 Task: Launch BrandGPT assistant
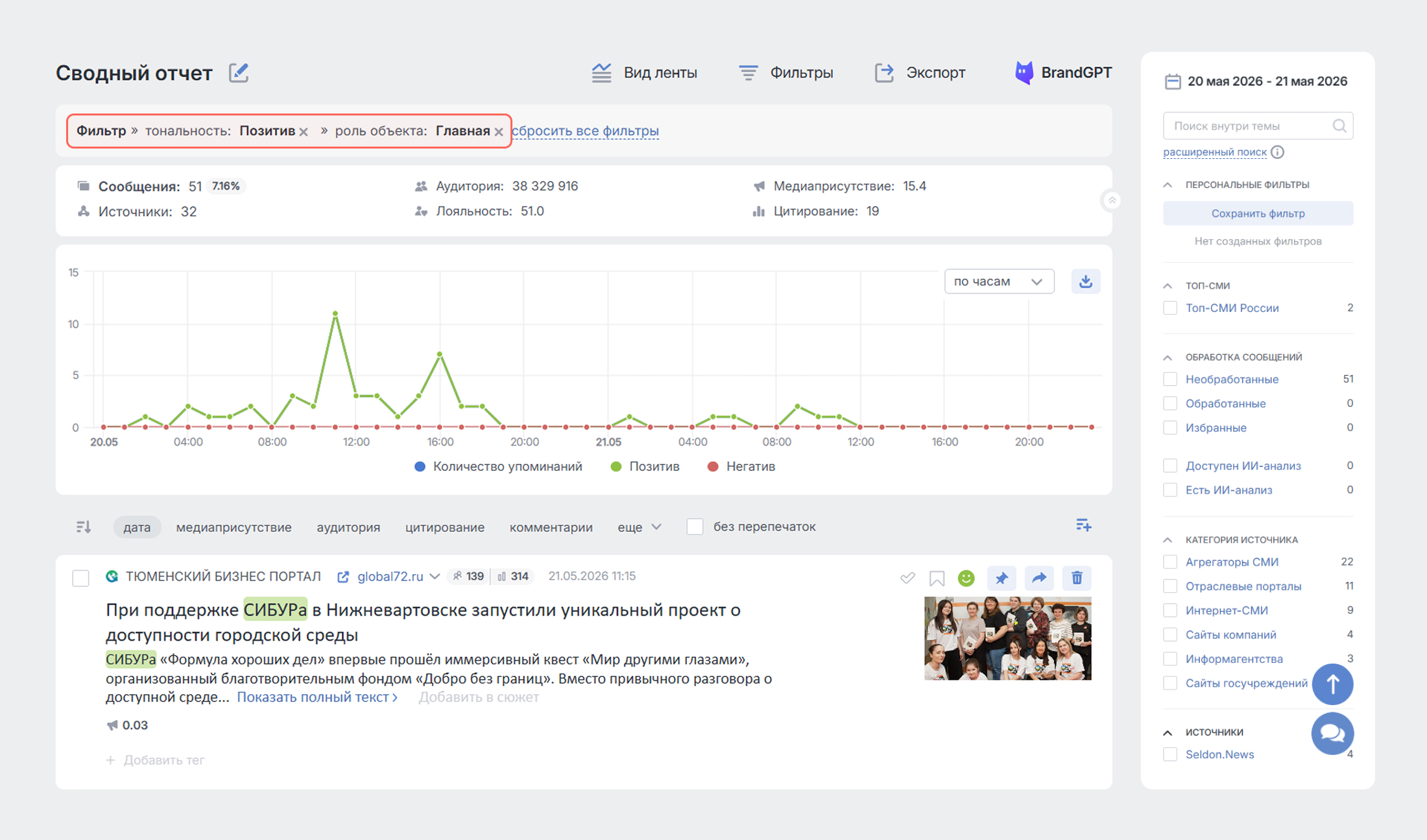pos(1063,73)
